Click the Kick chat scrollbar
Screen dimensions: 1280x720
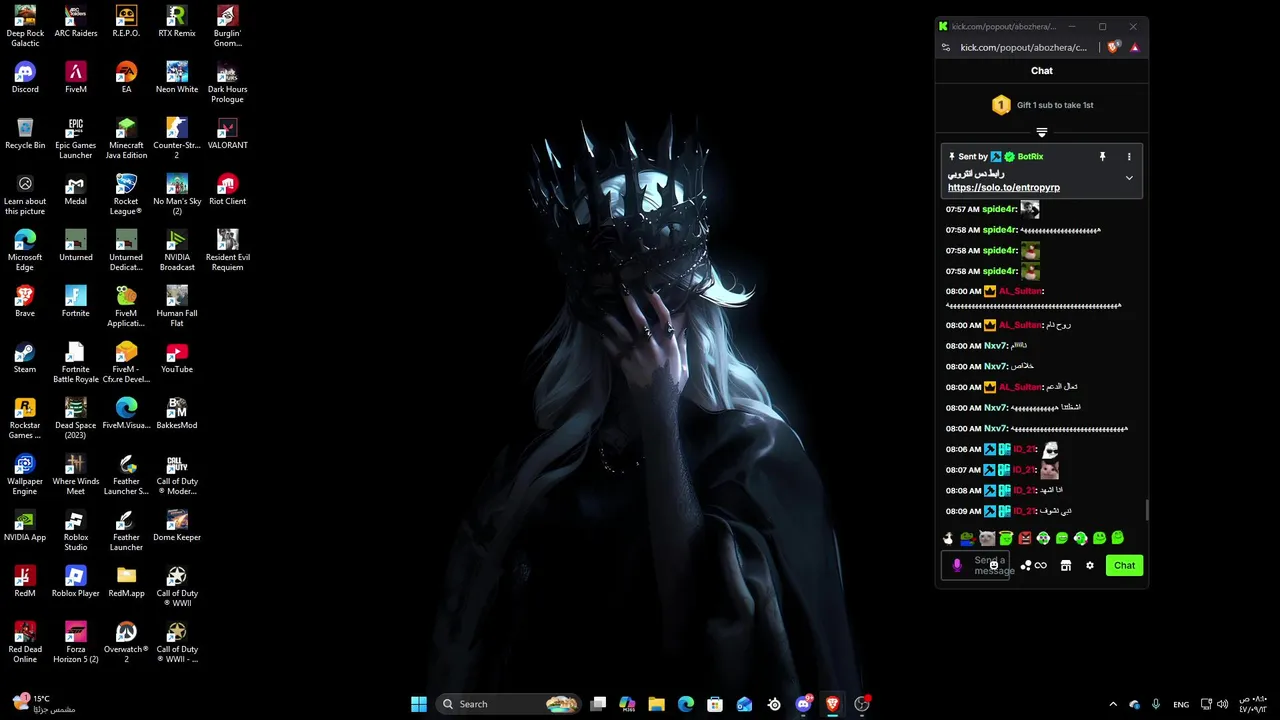tap(1146, 510)
